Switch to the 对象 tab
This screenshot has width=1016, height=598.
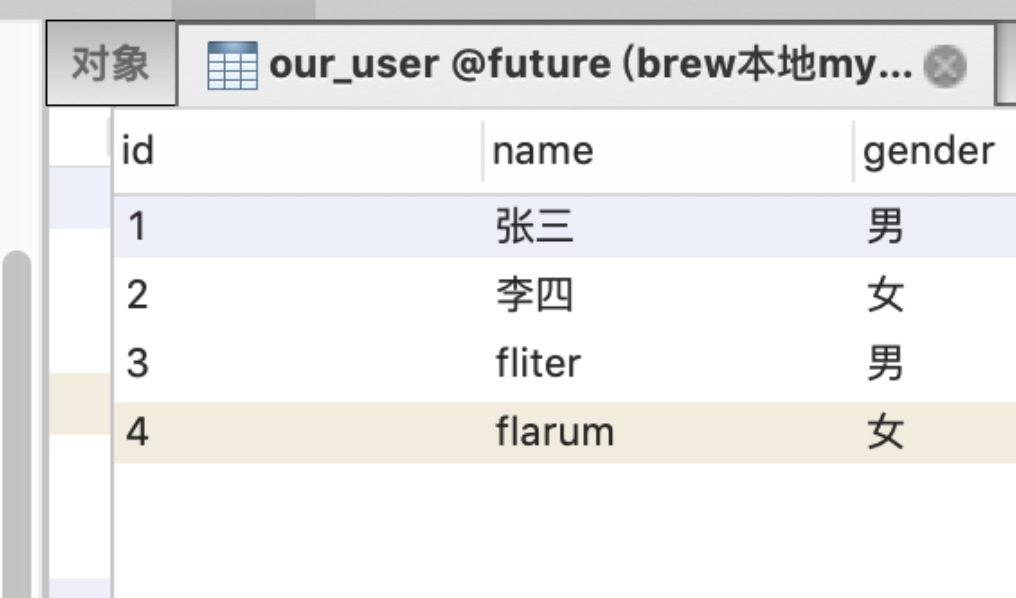click(x=111, y=65)
